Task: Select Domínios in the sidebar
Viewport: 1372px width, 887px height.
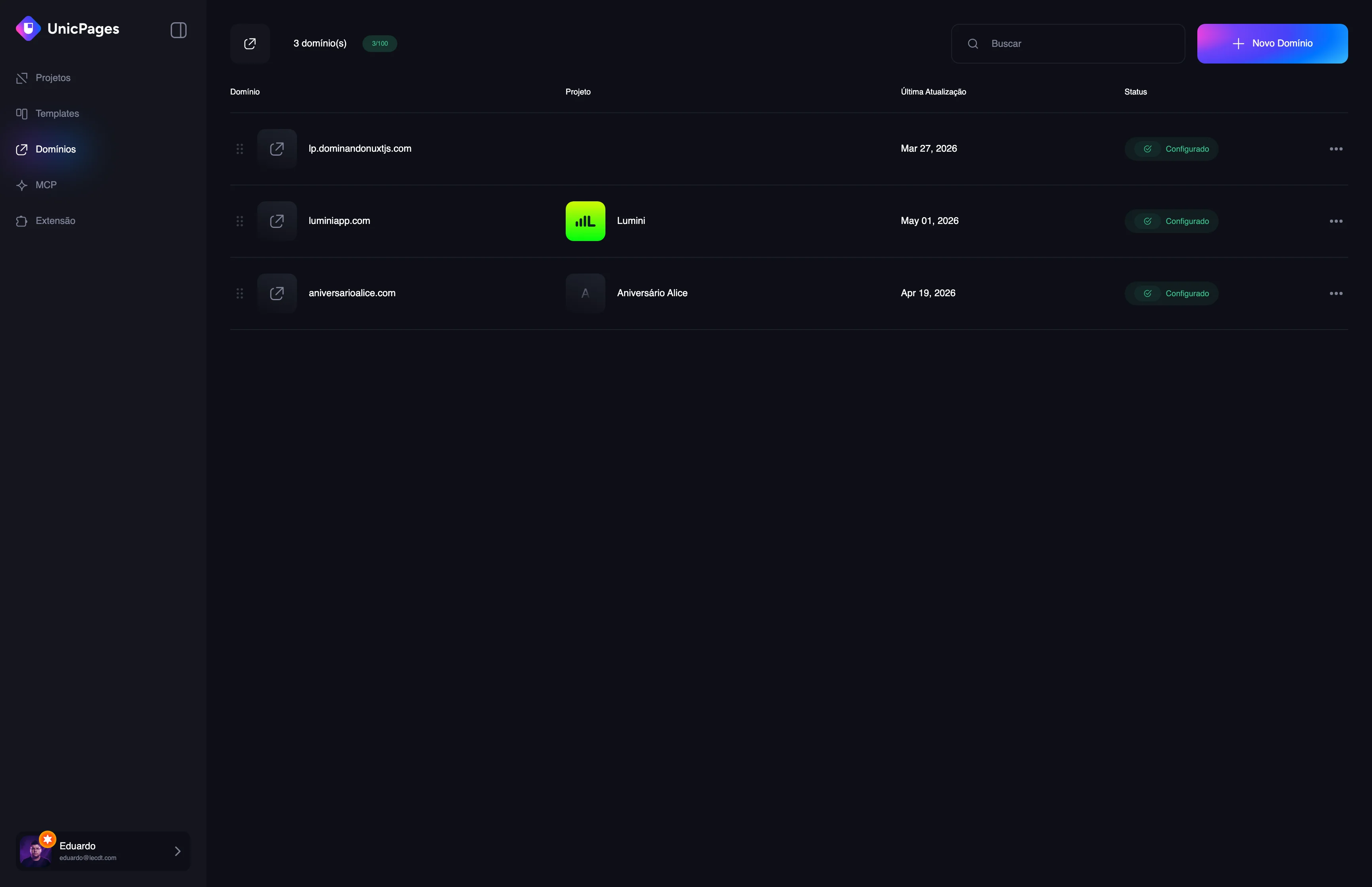Action: [x=55, y=149]
